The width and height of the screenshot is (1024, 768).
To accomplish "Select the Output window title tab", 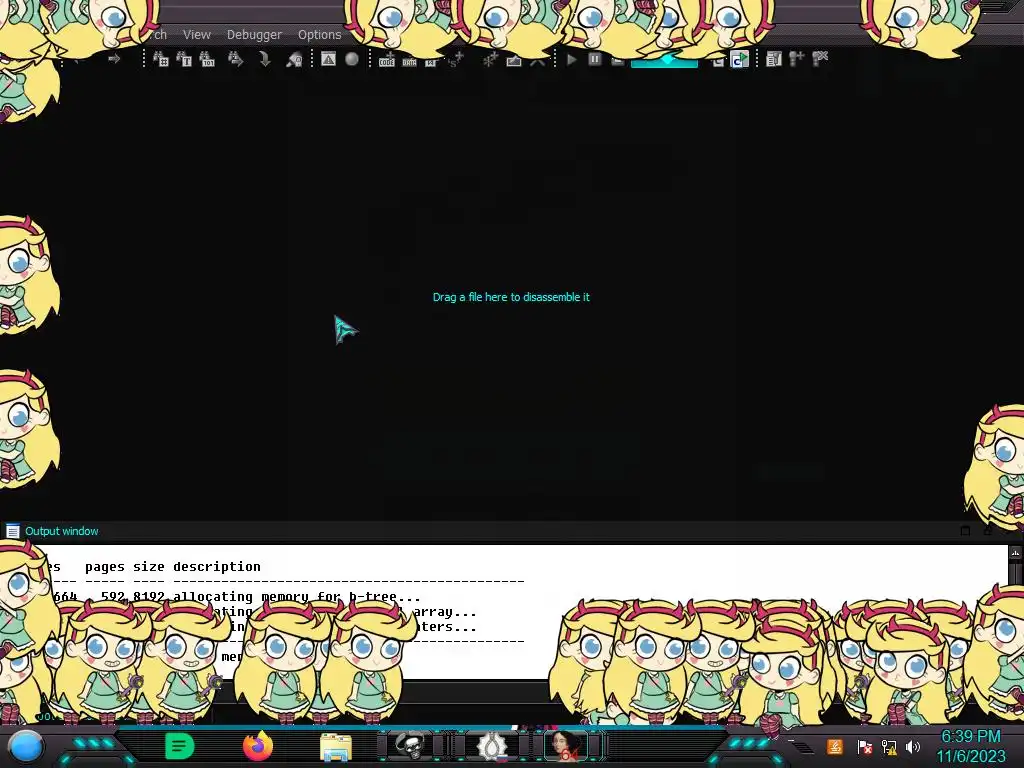I will coord(61,531).
